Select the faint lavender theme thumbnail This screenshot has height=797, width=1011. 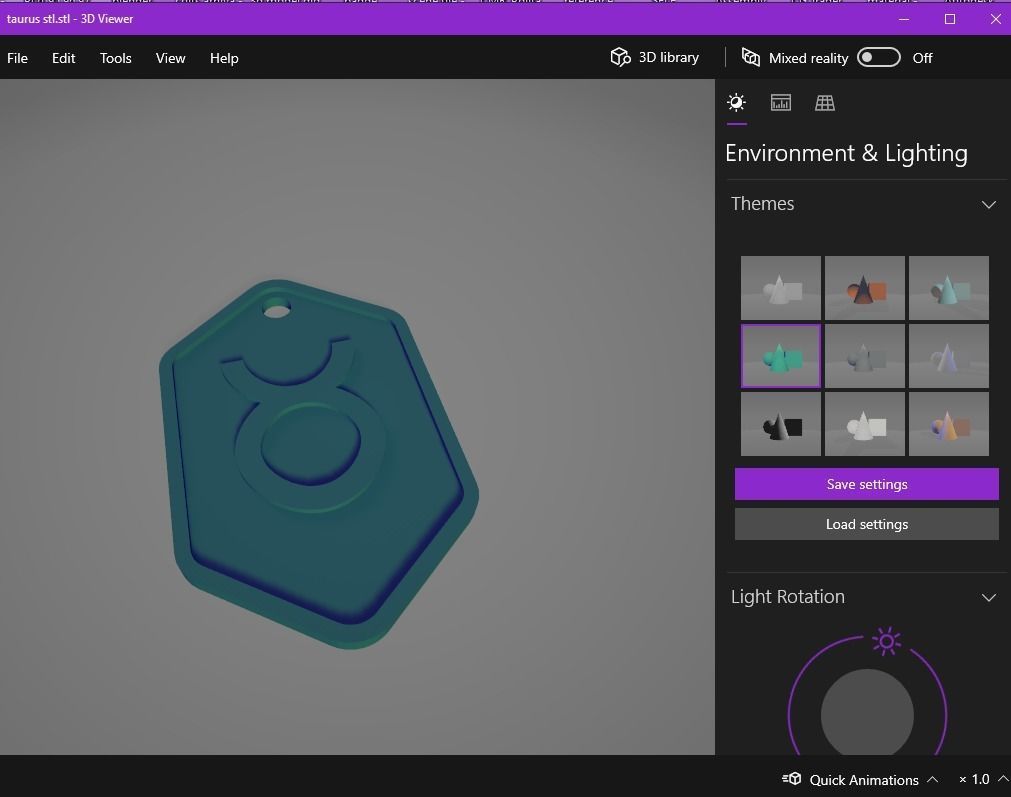(x=948, y=356)
